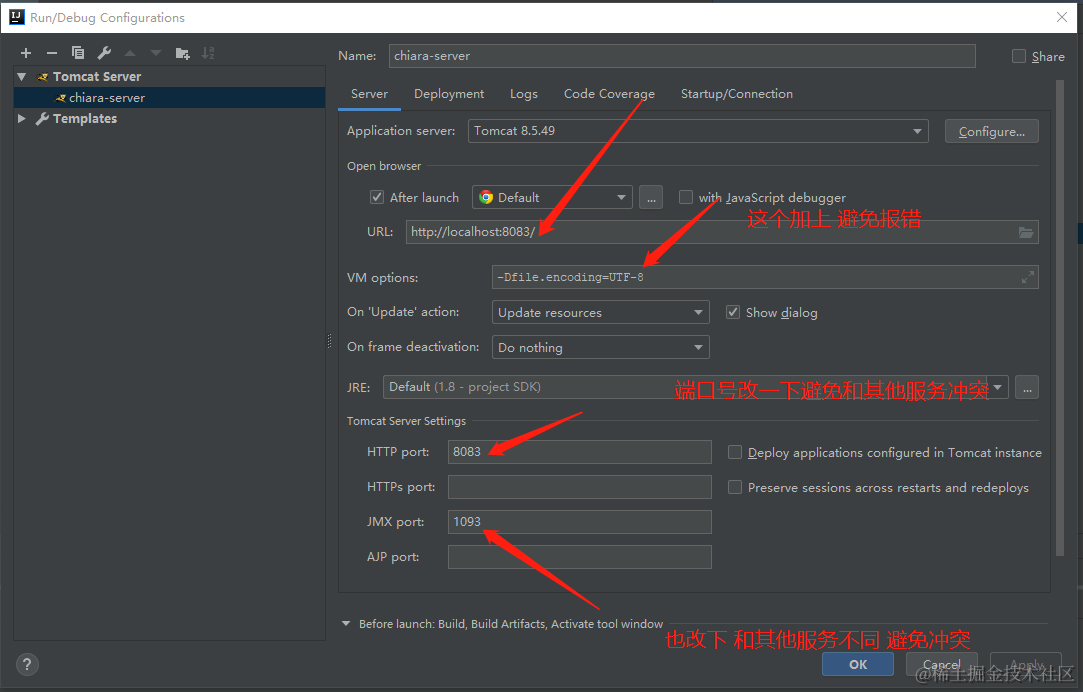
Task: Check Deploy applications configured in Tomcat instance
Action: tap(735, 452)
